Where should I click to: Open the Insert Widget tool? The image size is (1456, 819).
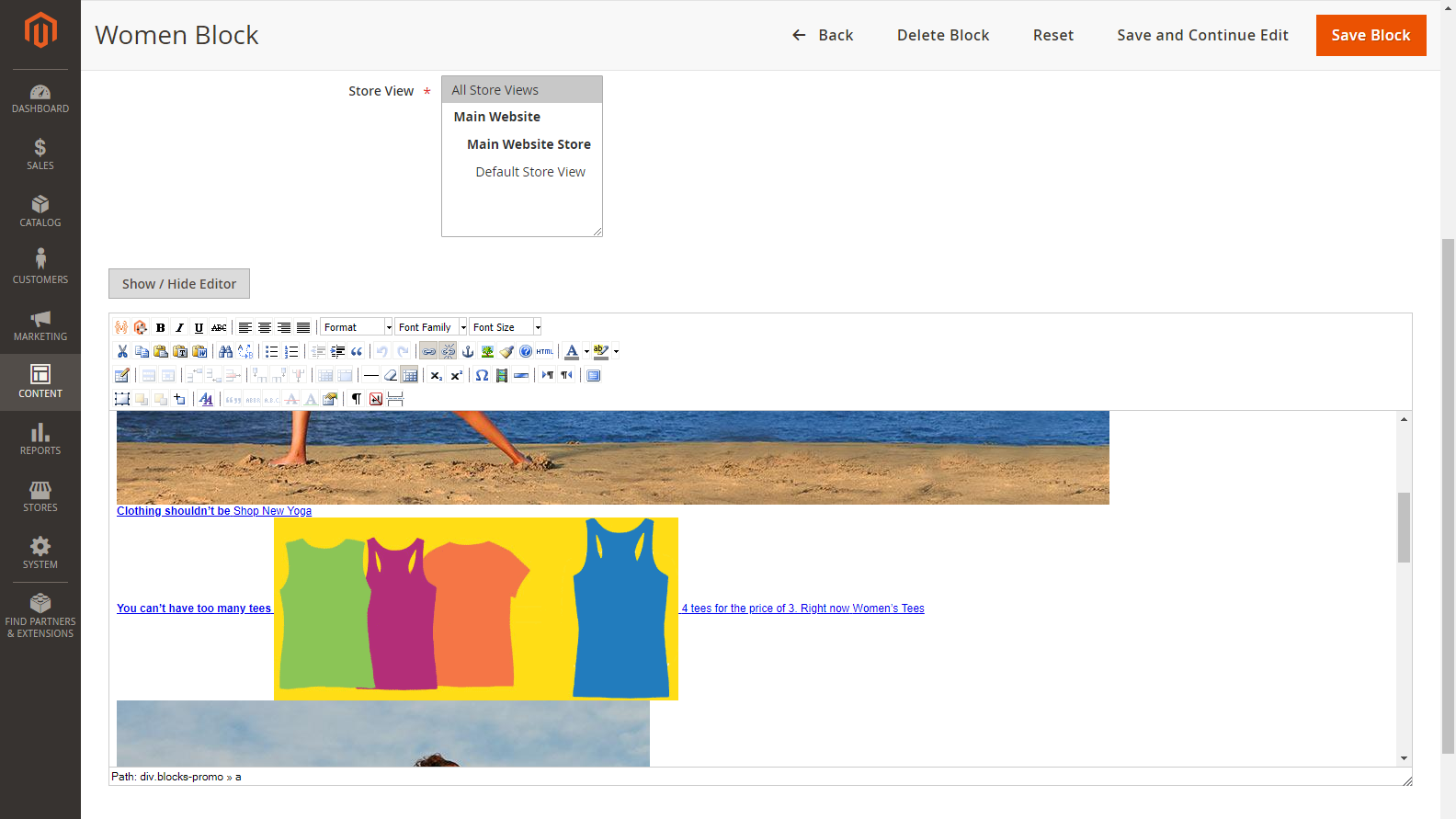(x=141, y=327)
